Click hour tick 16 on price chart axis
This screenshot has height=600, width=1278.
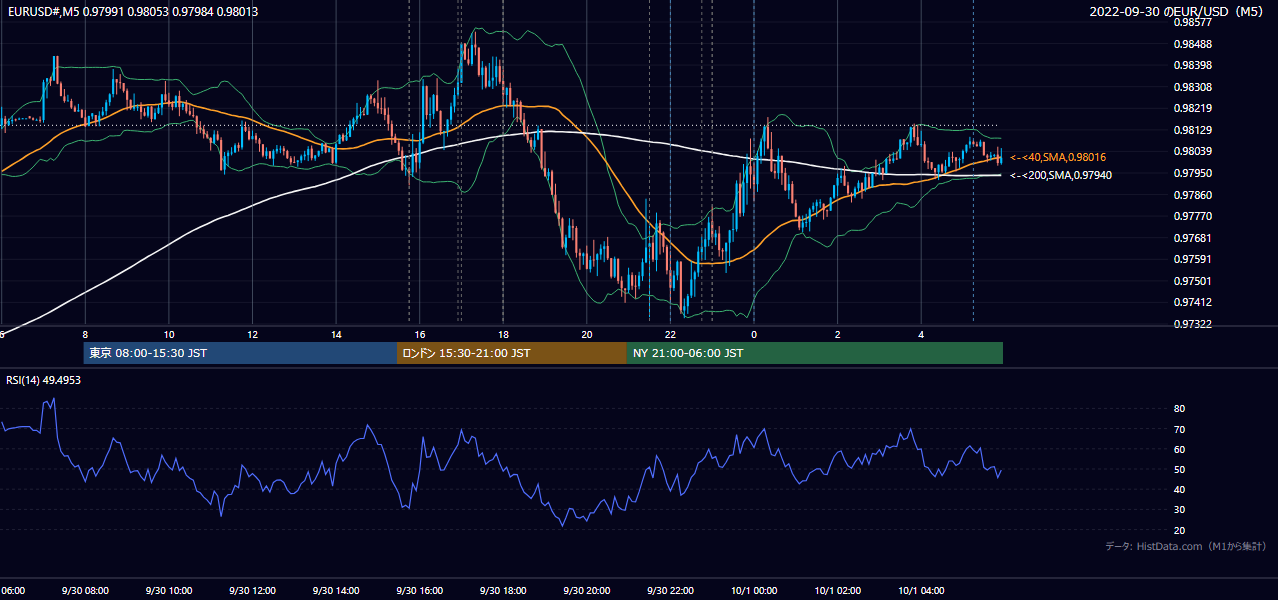pos(419,335)
